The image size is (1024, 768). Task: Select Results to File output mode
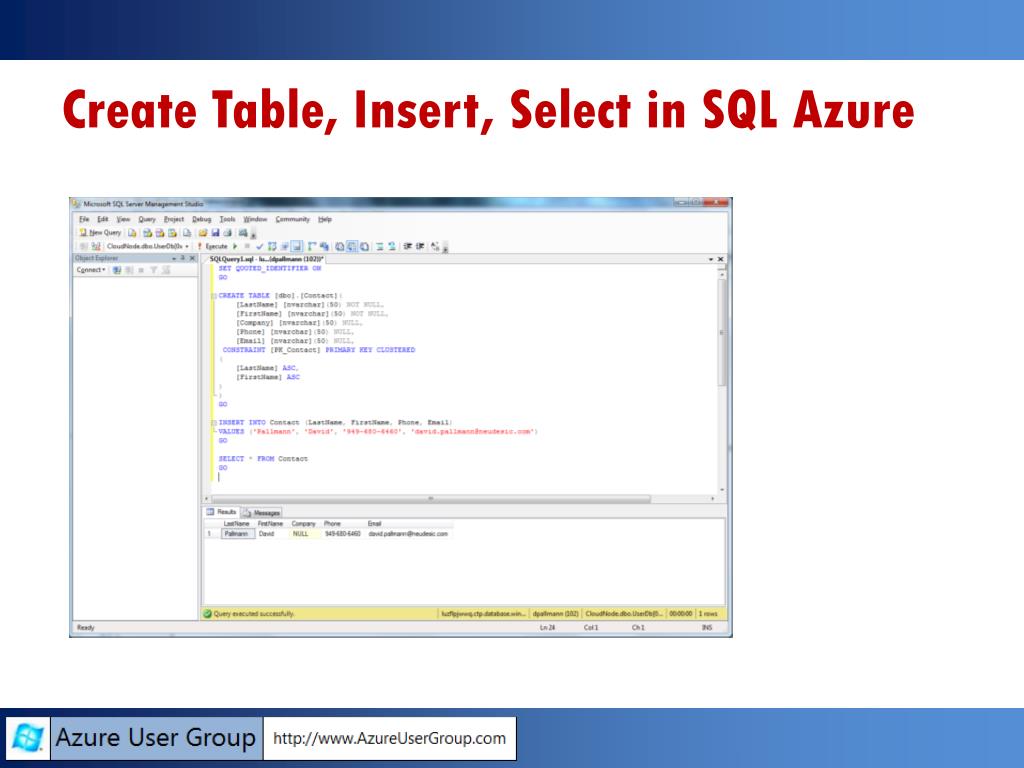click(364, 246)
